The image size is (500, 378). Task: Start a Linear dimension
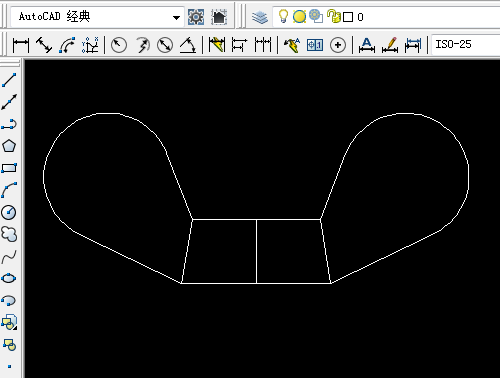(x=21, y=45)
